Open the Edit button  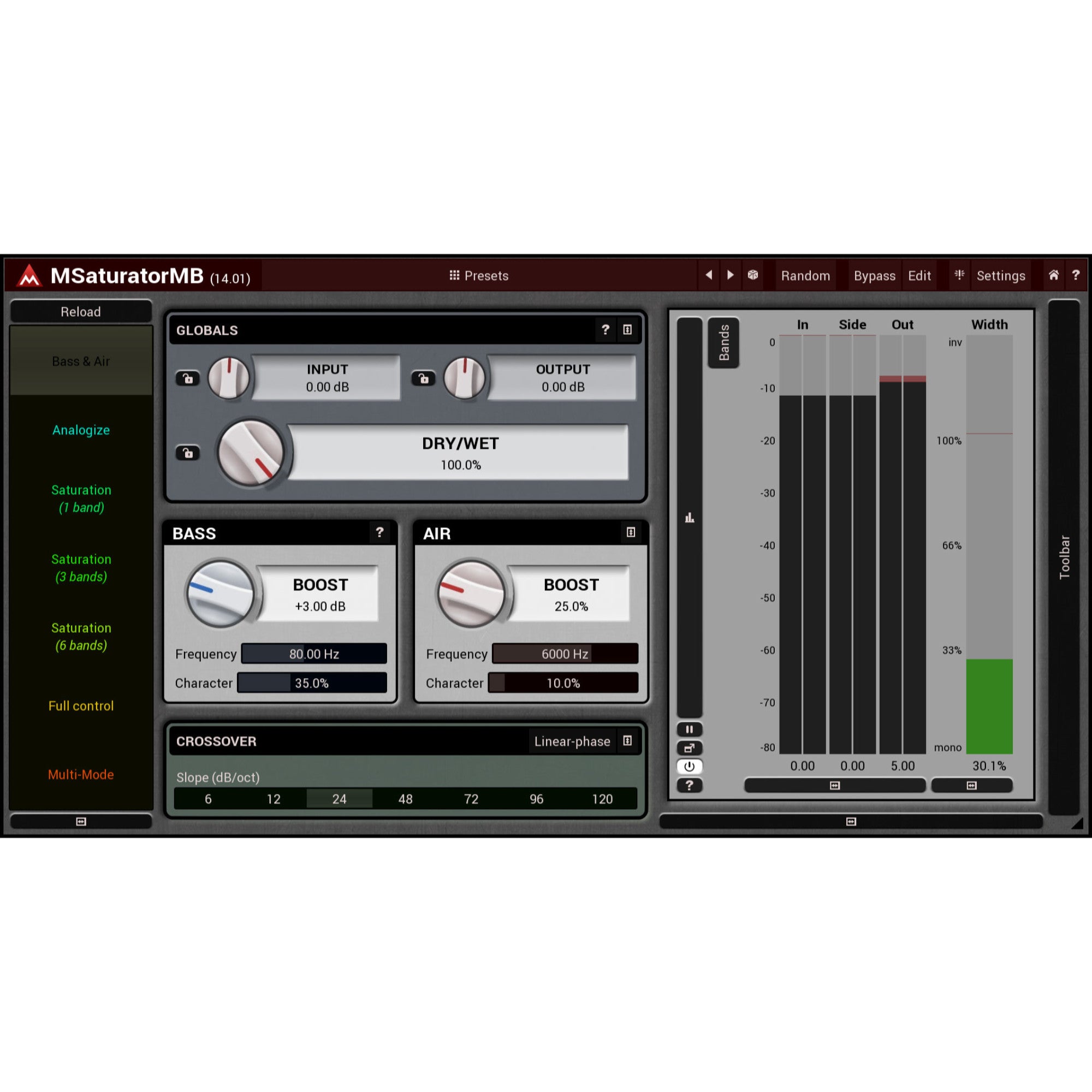(x=919, y=276)
